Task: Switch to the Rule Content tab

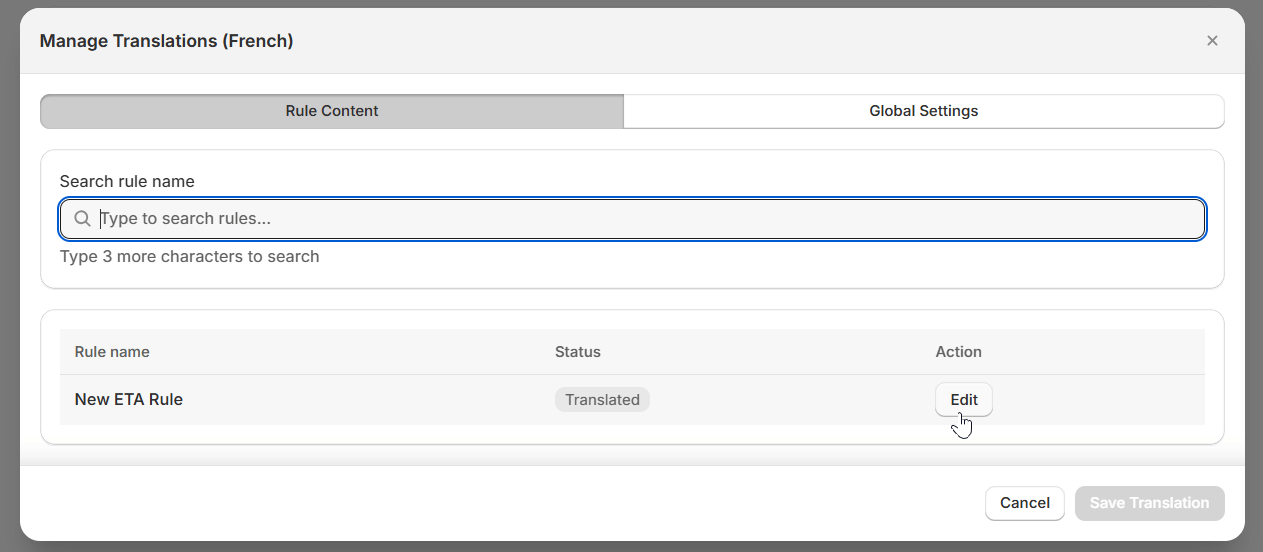Action: click(x=332, y=111)
